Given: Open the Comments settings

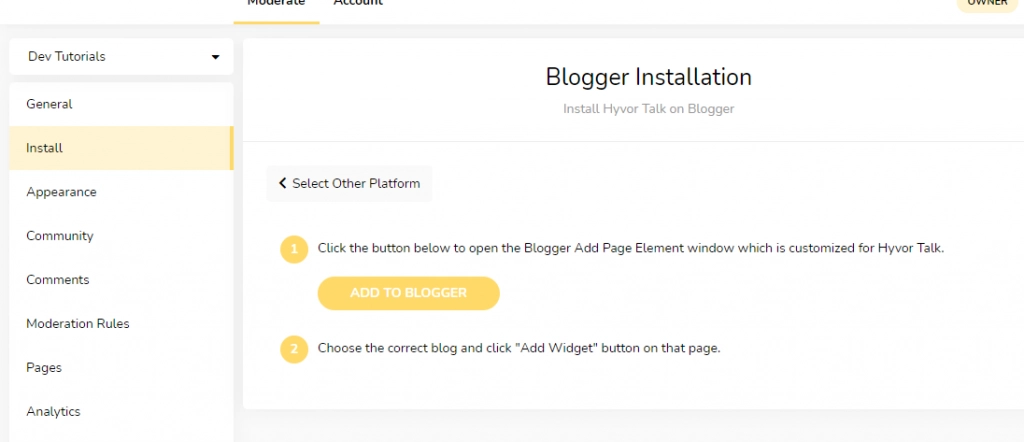Looking at the screenshot, I should pos(121,279).
